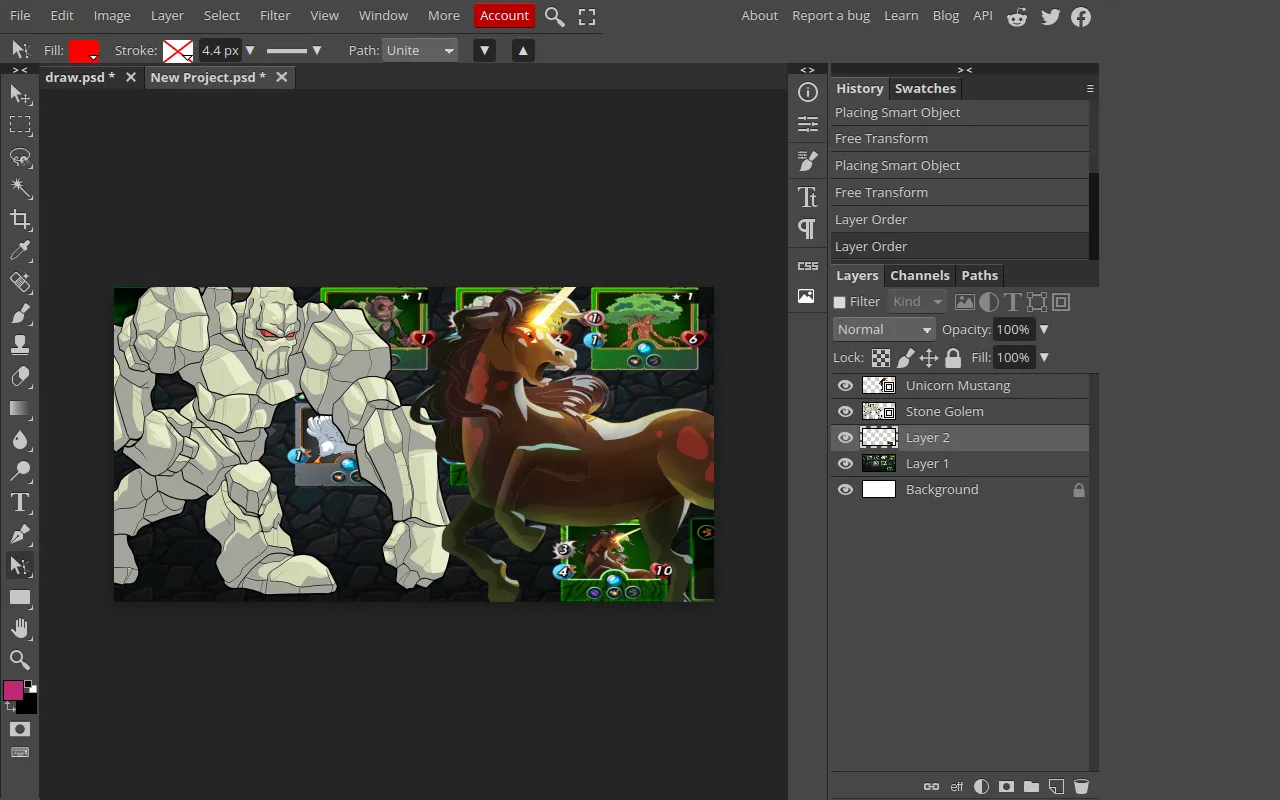Select the Hand tool

(20, 629)
